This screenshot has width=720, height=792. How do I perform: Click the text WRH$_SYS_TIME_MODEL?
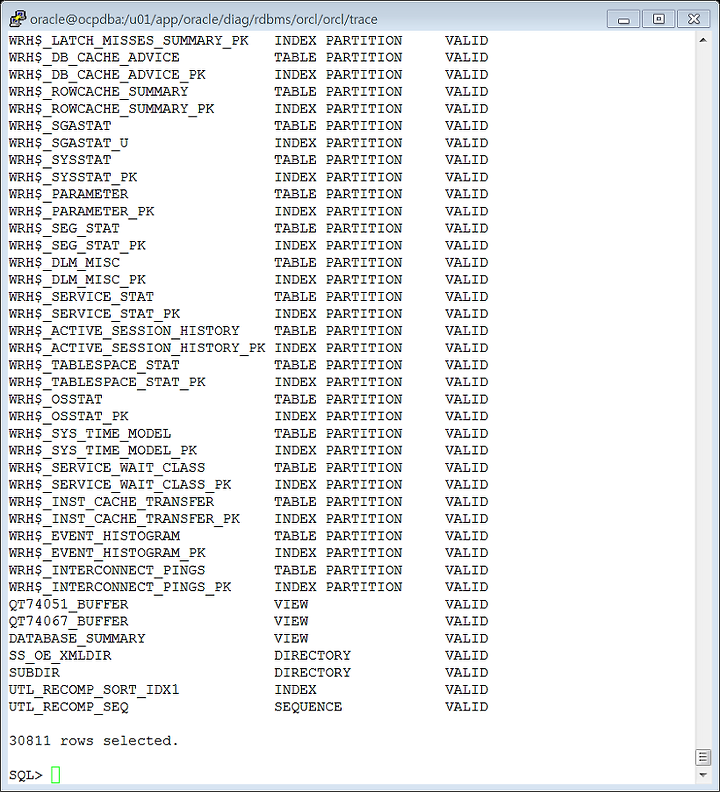pyautogui.click(x=90, y=434)
